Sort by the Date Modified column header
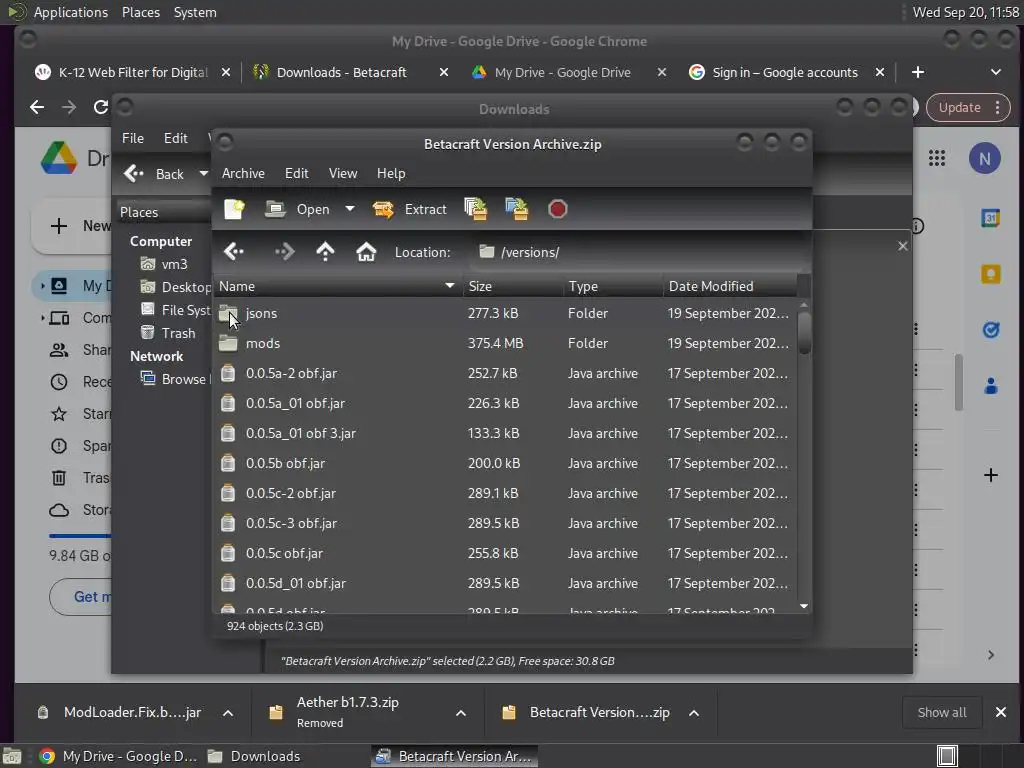 729,286
